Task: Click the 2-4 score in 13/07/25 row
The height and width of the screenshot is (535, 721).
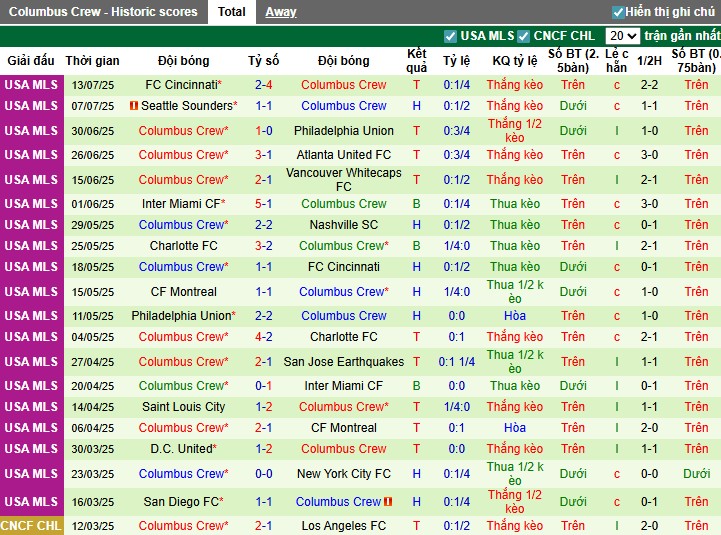Action: tap(263, 85)
